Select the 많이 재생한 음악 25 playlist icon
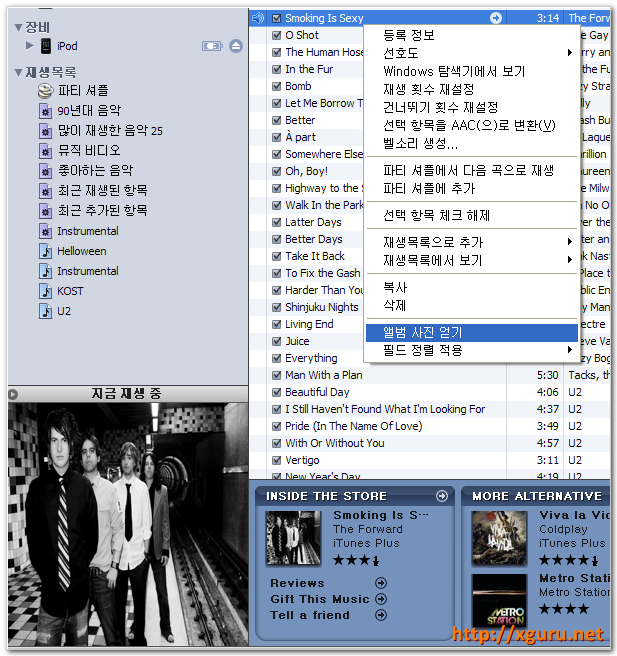This screenshot has width=617, height=656. click(45, 131)
